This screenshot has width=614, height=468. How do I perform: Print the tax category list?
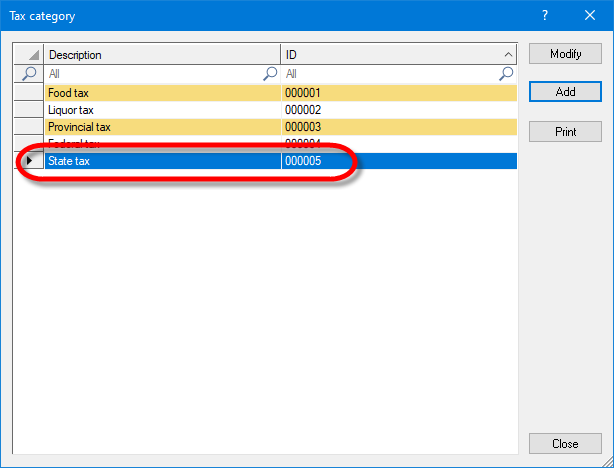pyautogui.click(x=565, y=131)
